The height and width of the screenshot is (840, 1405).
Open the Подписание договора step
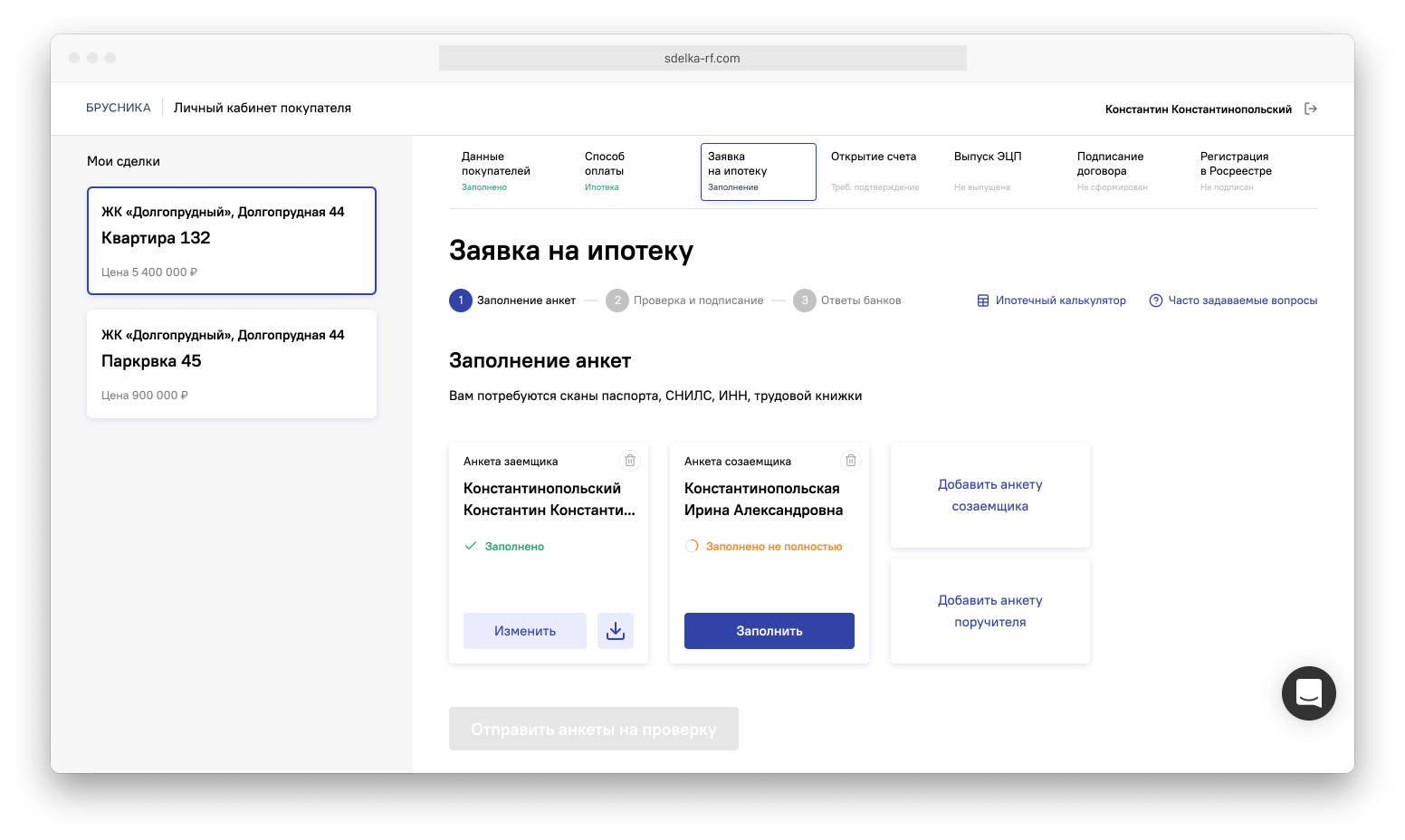[x=1128, y=172]
